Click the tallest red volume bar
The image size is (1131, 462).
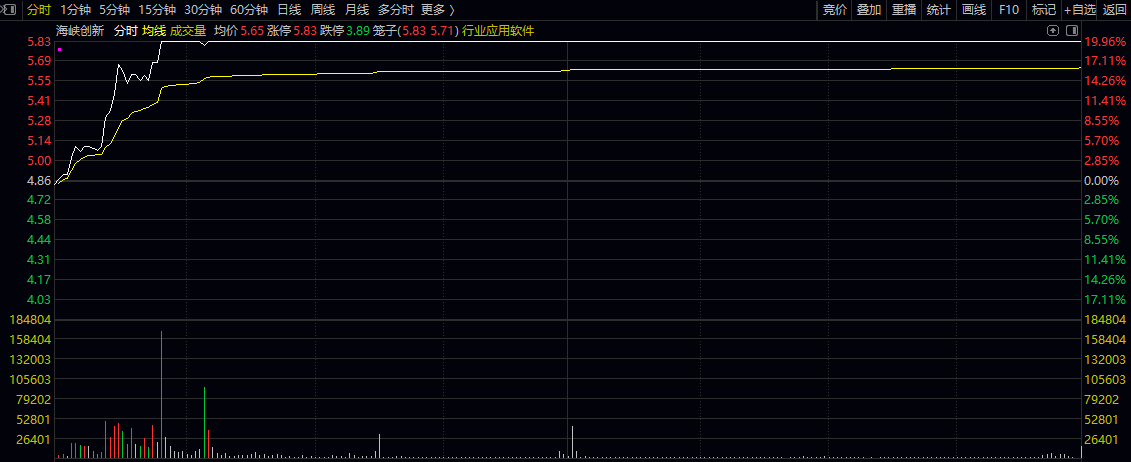(x=162, y=394)
